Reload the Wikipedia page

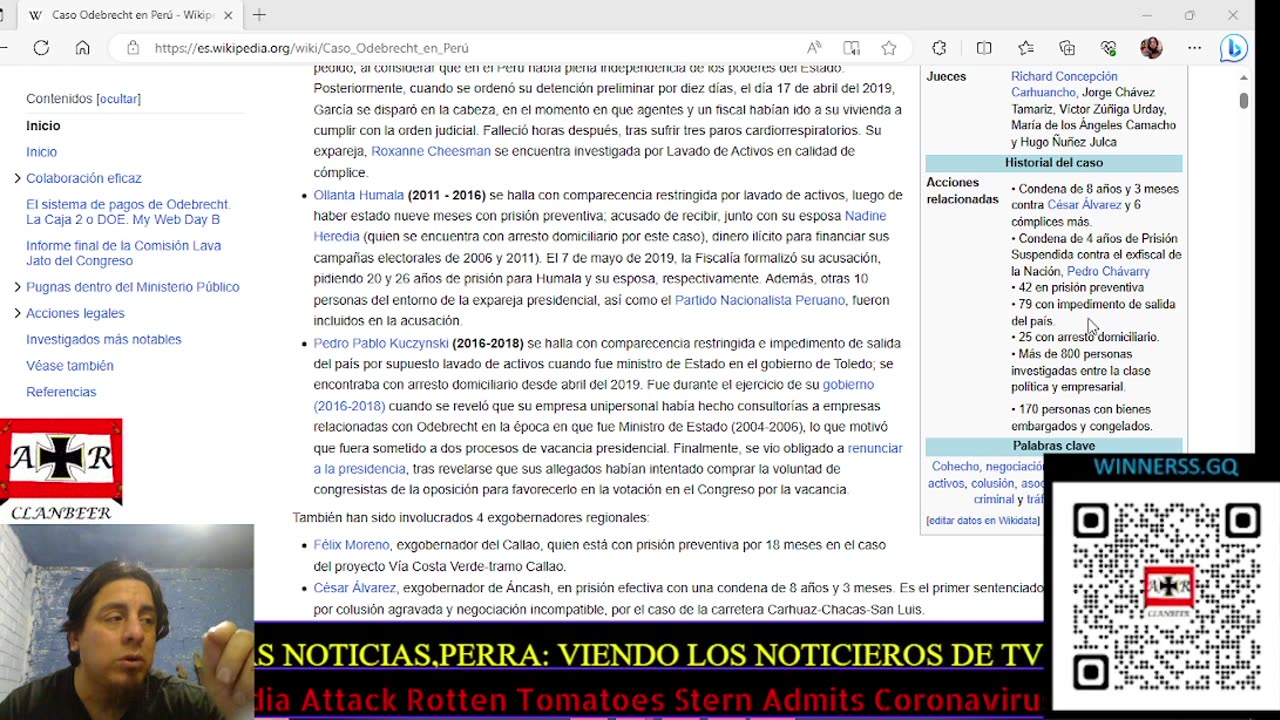(x=41, y=47)
